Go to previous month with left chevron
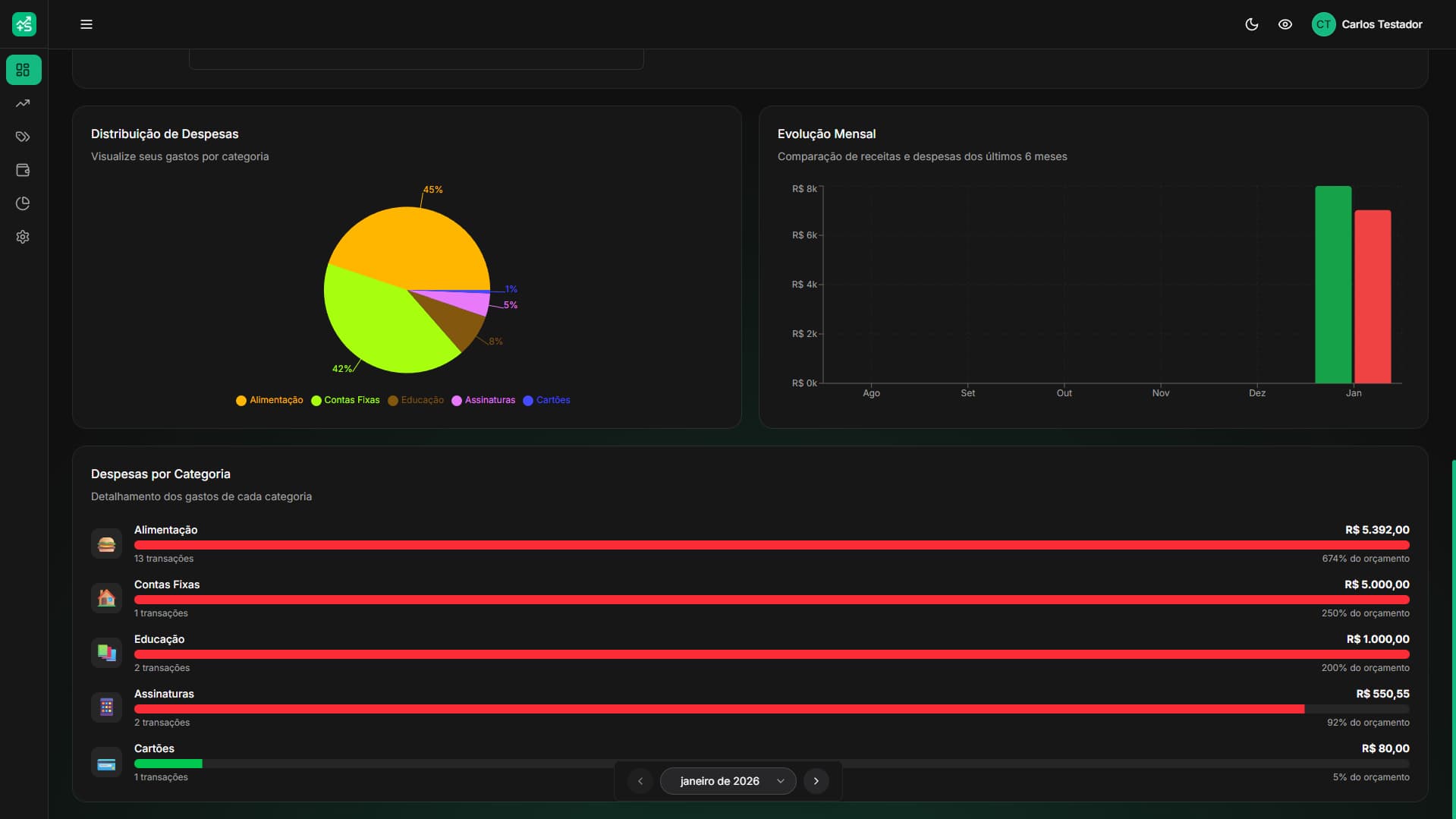This screenshot has height=819, width=1456. 640,780
